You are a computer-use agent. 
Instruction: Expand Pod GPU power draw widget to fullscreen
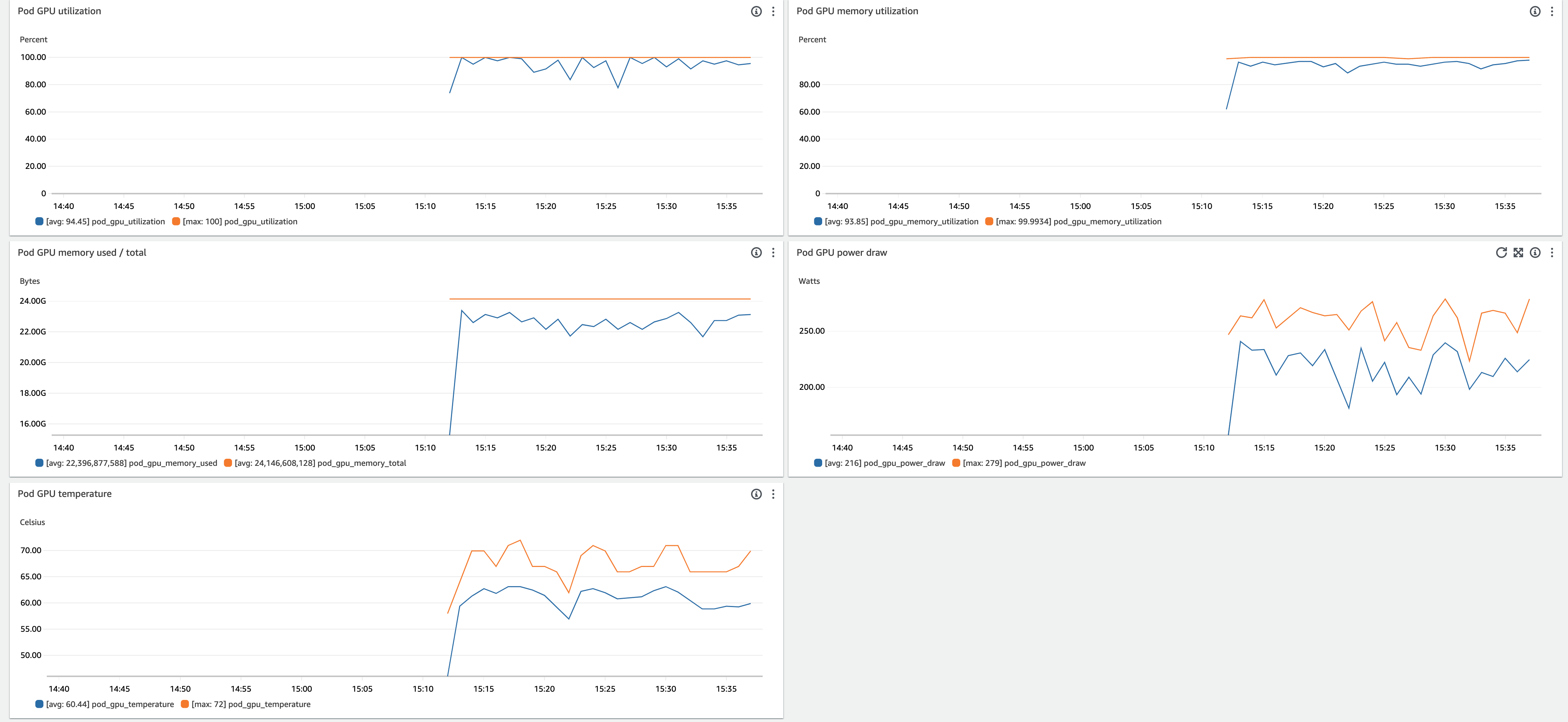tap(1518, 253)
